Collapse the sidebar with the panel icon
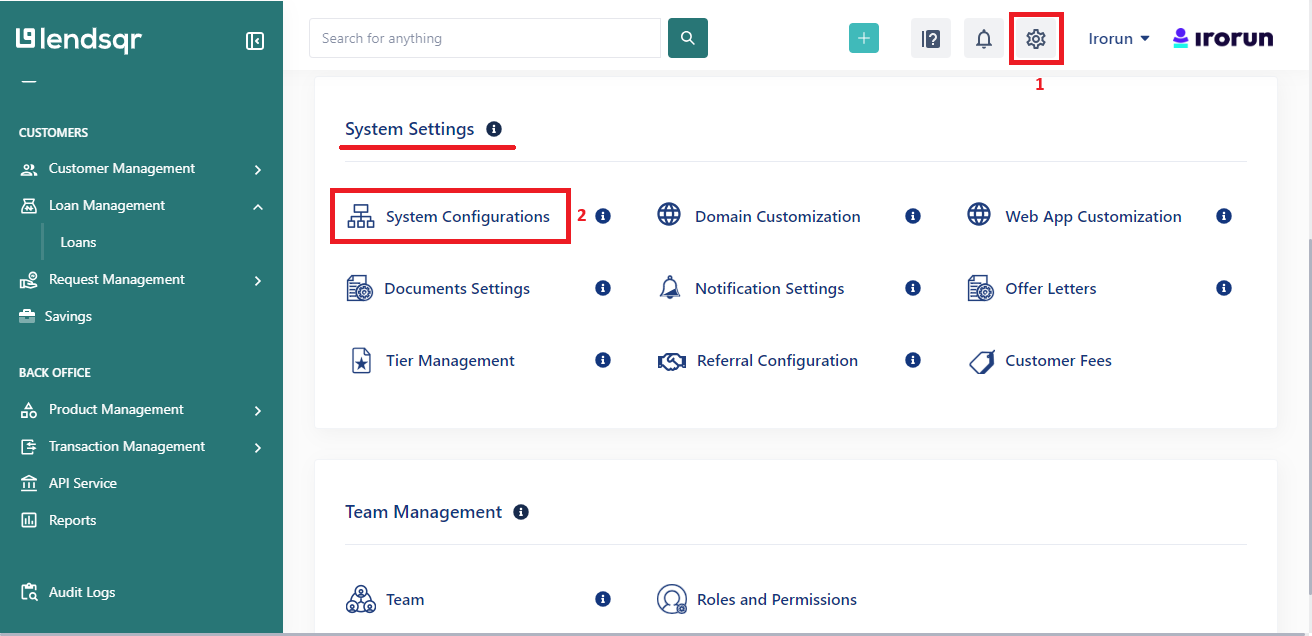The image size is (1312, 636). pyautogui.click(x=255, y=40)
